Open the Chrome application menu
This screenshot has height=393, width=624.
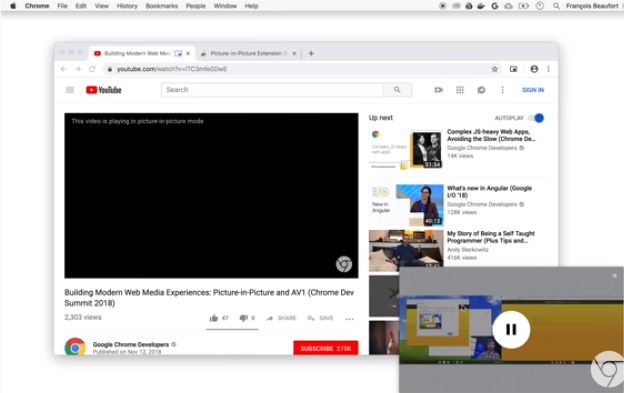coord(37,6)
